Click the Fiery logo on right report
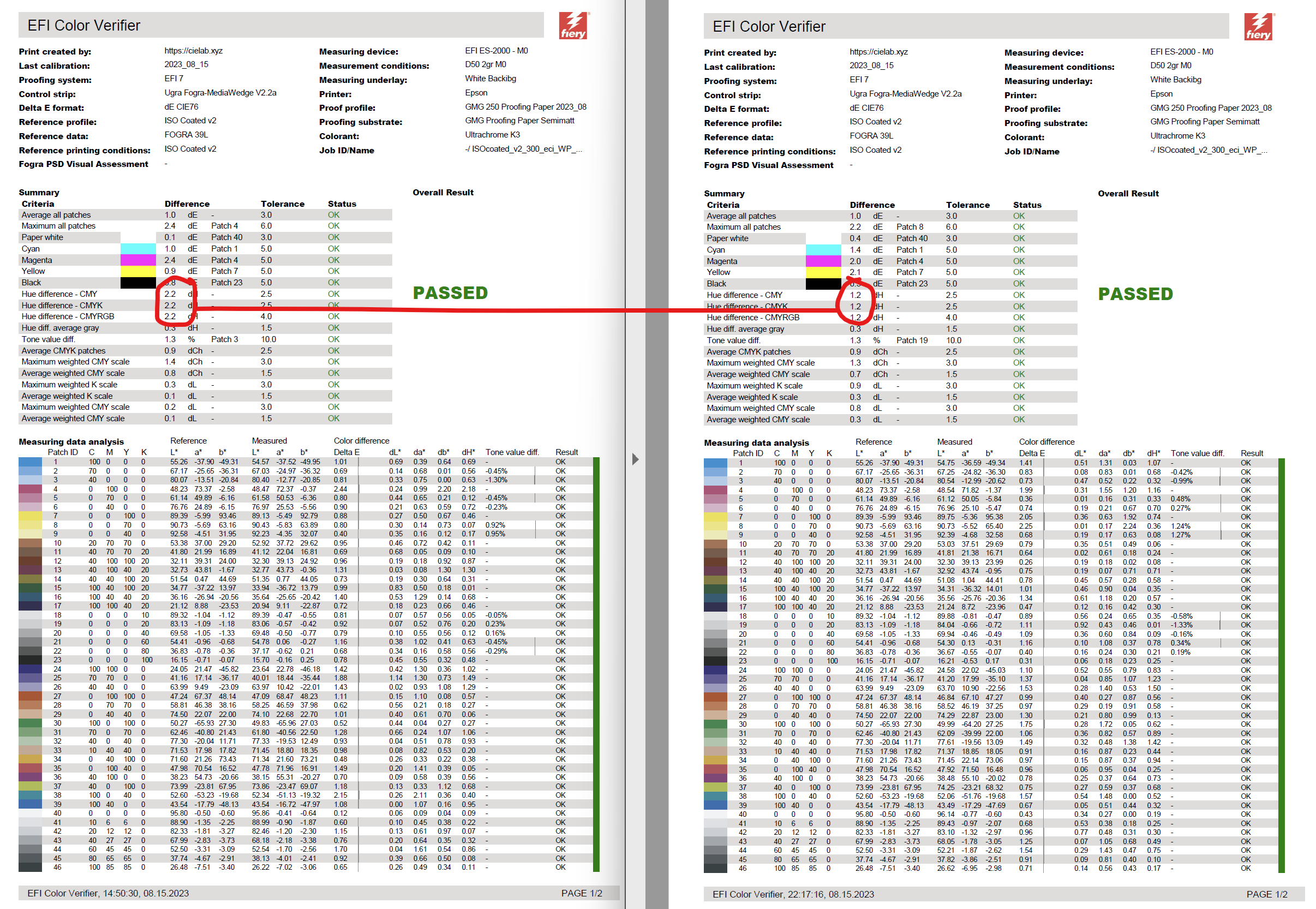1316x909 pixels. (1258, 27)
